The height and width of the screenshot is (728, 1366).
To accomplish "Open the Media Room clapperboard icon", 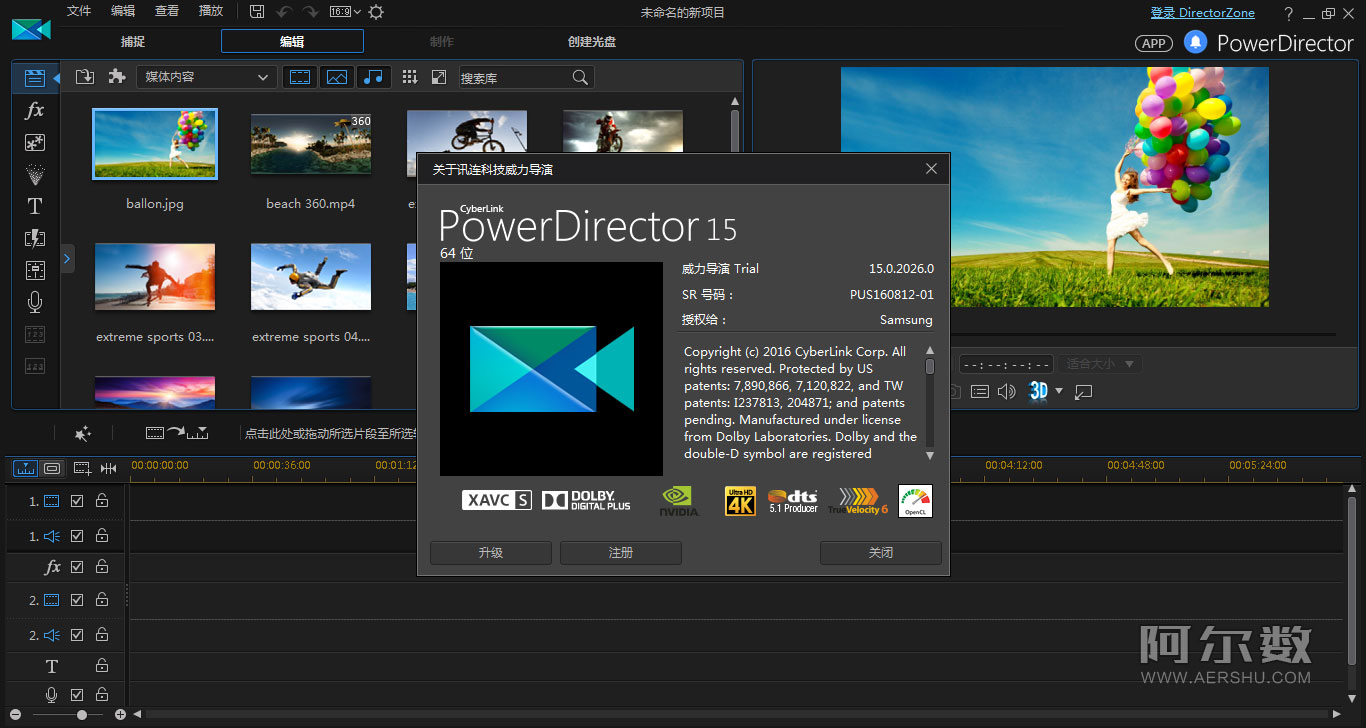I will click(x=35, y=78).
